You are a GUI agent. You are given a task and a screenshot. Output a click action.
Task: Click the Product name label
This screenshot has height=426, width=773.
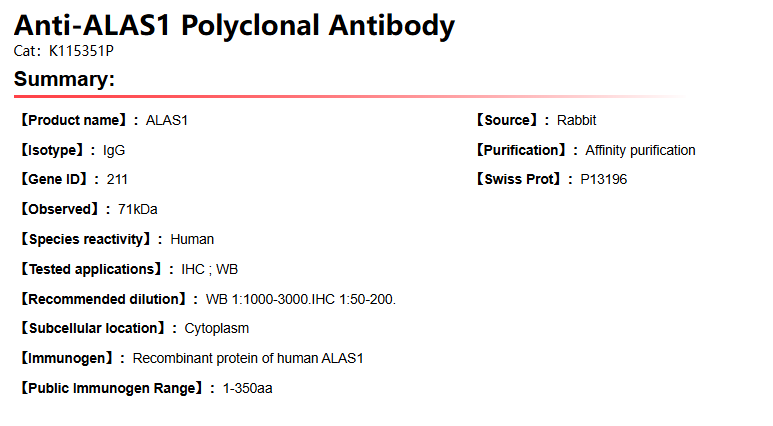pyautogui.click(x=77, y=121)
